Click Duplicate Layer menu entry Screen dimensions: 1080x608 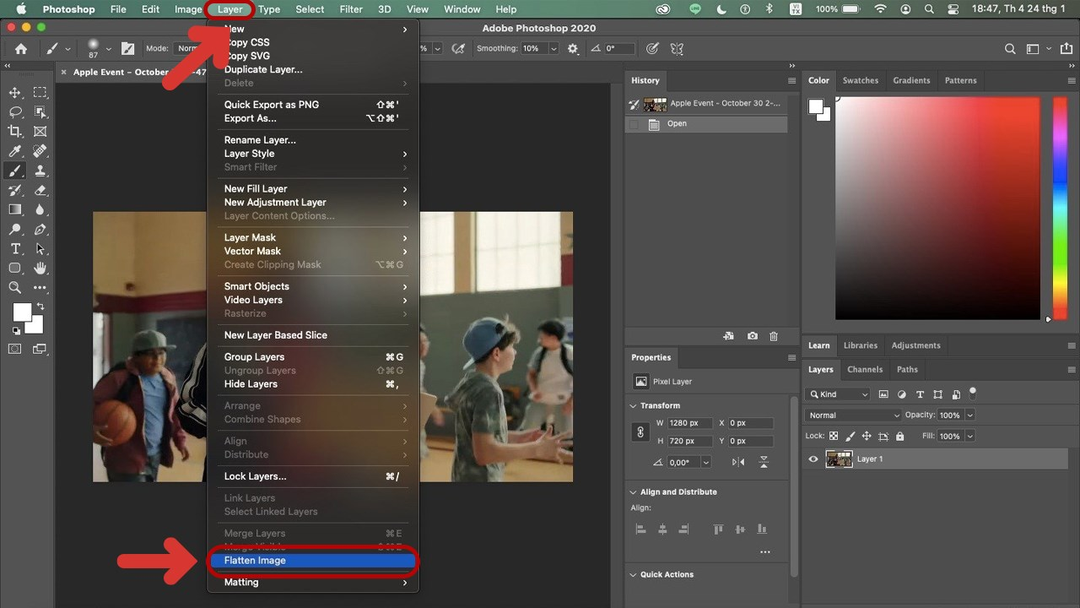[263, 70]
